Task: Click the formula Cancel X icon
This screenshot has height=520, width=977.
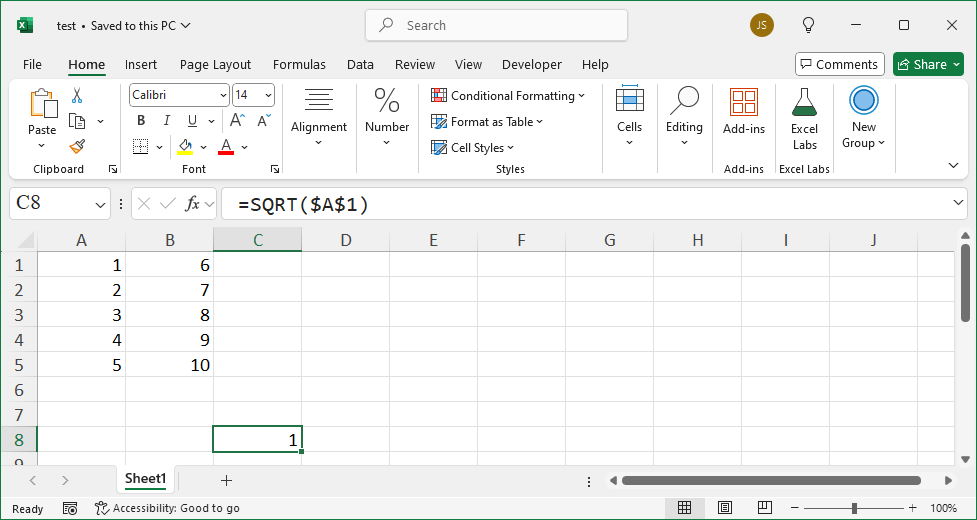Action: [144, 204]
